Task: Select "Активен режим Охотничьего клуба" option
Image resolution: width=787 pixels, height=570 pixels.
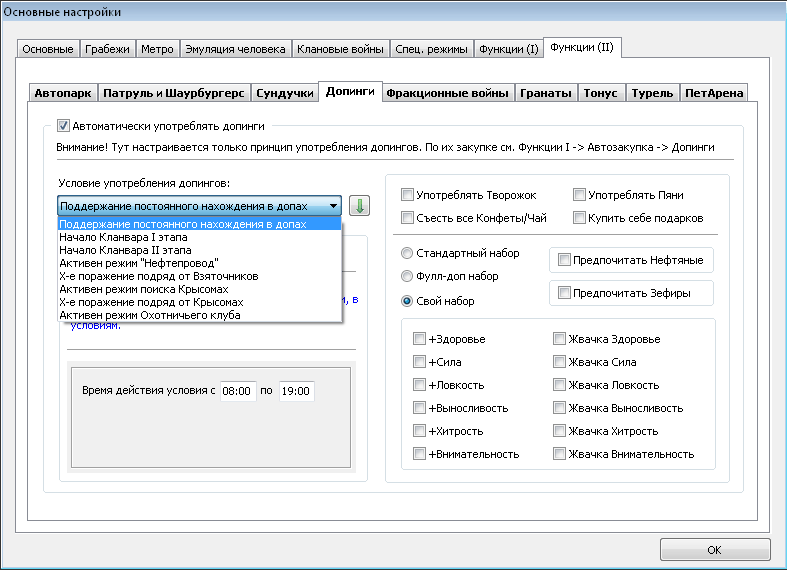Action: (200, 315)
